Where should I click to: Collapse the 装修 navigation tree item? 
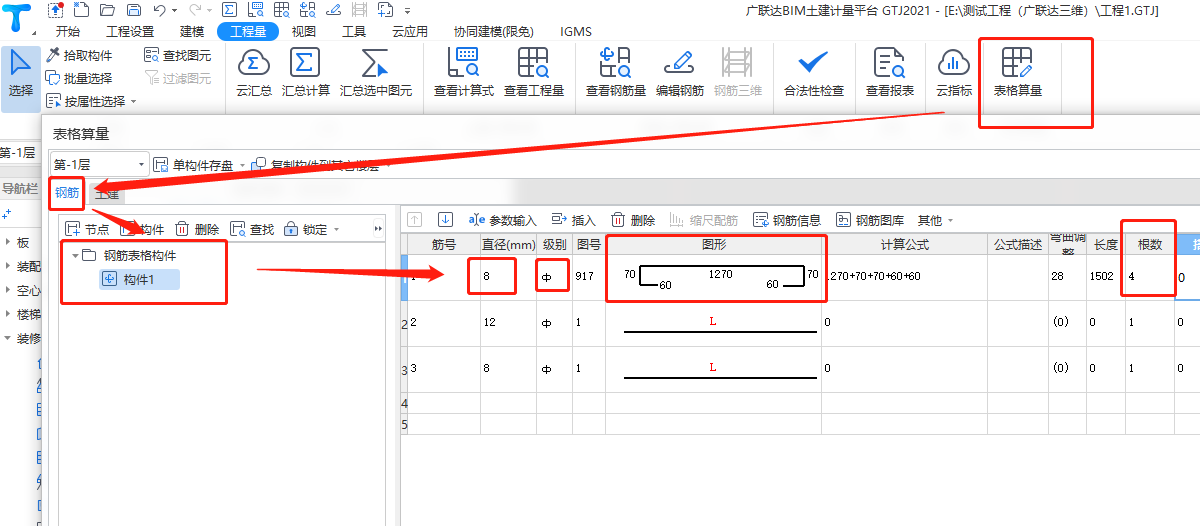[x=8, y=339]
